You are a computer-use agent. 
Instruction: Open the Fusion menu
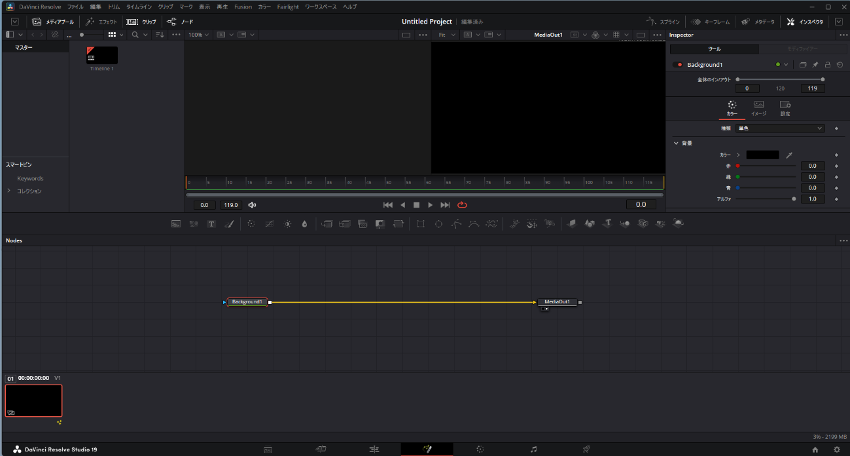[x=243, y=6]
